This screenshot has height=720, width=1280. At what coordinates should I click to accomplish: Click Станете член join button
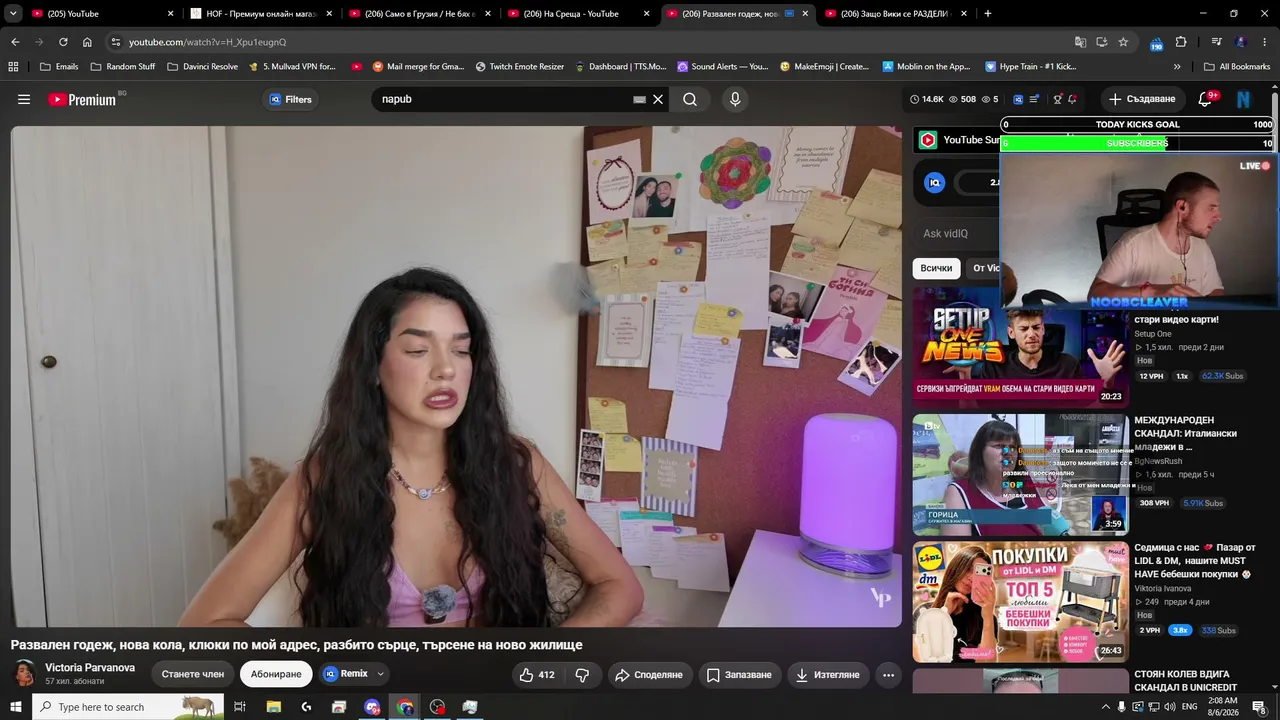click(193, 674)
